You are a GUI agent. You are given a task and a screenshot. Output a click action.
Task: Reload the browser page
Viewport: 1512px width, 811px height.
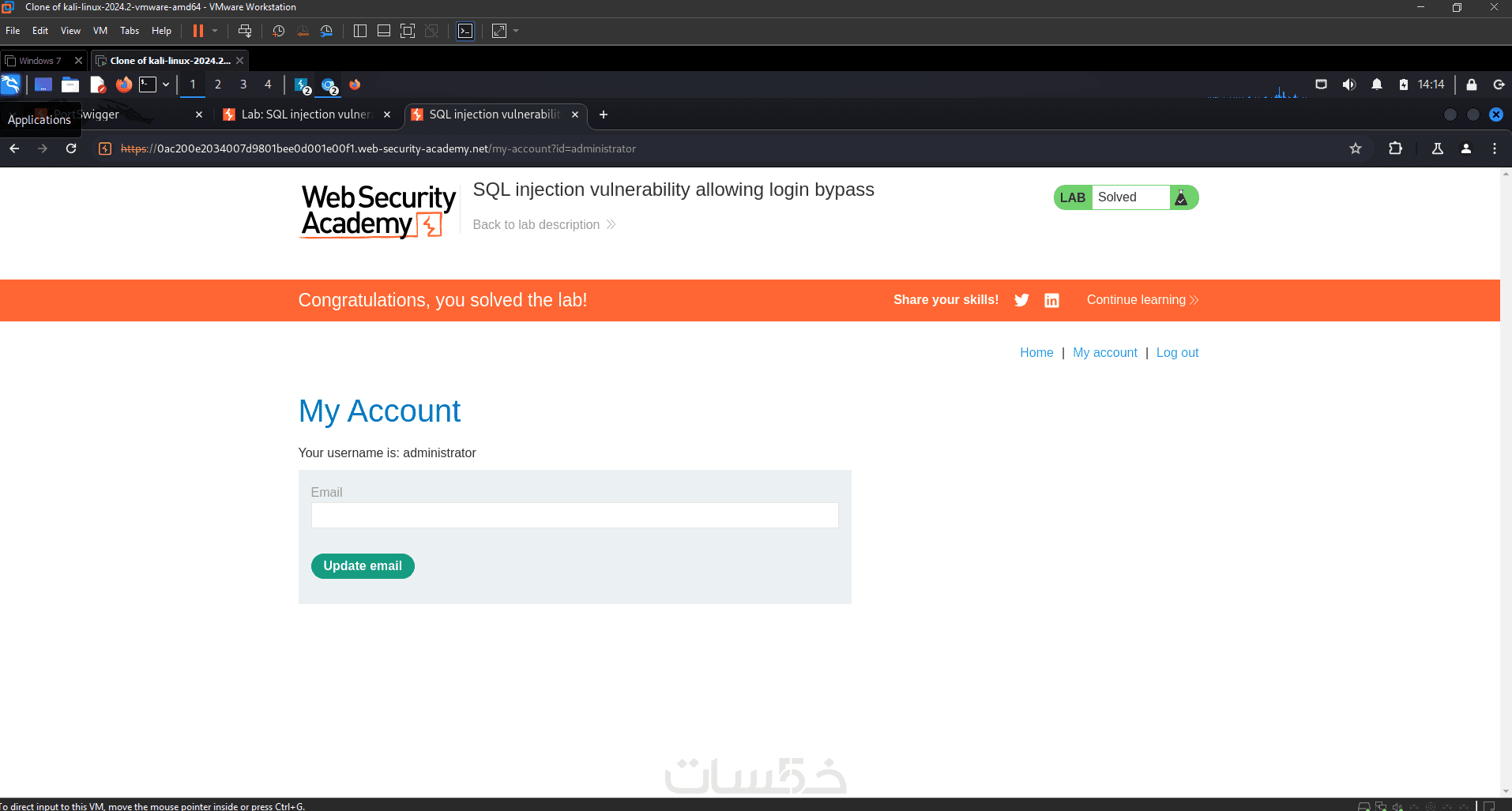click(x=71, y=148)
